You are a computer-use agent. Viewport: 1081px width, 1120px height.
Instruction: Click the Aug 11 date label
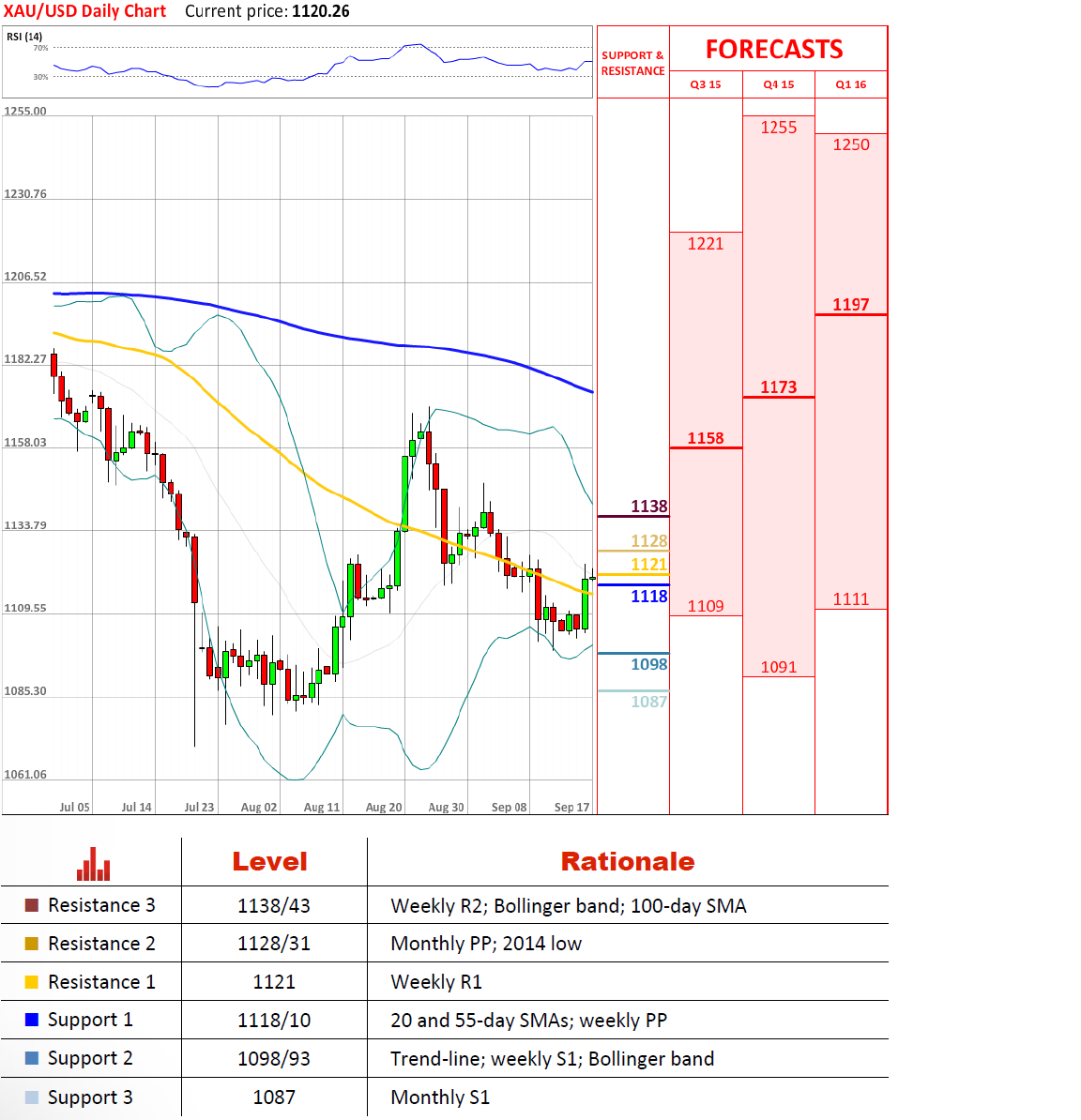coord(322,807)
